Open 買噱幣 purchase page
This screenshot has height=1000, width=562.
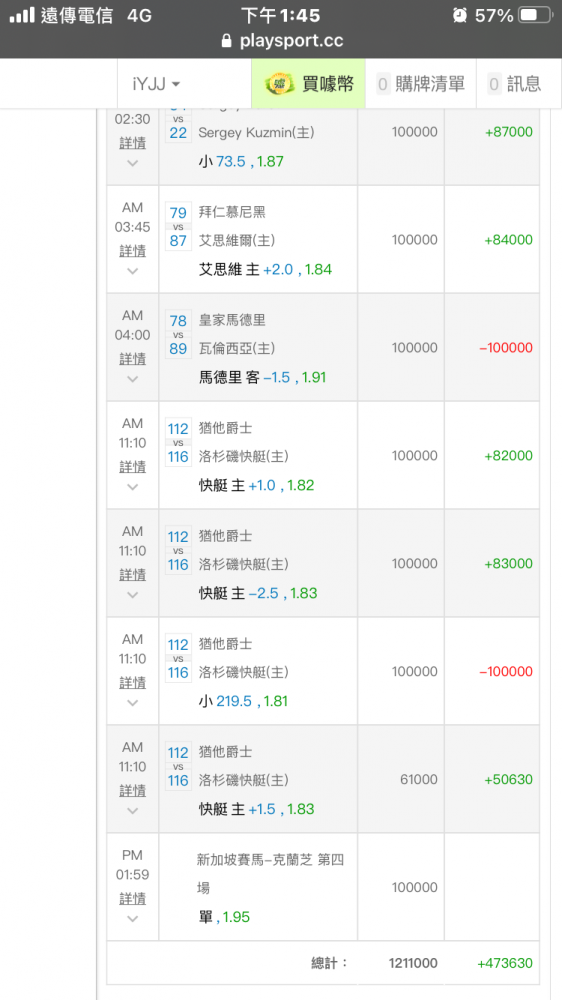click(309, 84)
